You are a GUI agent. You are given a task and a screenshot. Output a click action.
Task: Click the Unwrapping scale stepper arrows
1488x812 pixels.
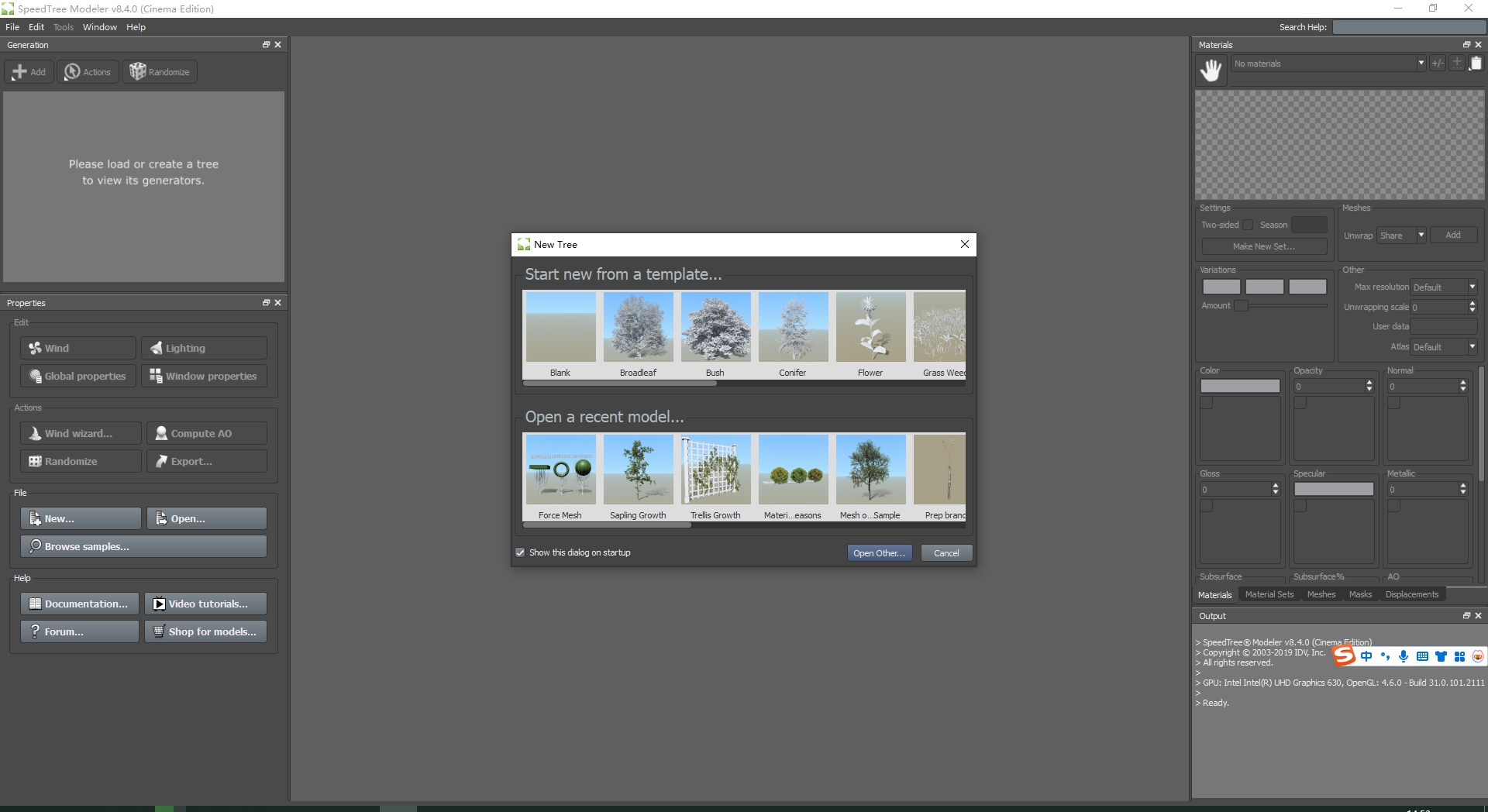(x=1472, y=308)
